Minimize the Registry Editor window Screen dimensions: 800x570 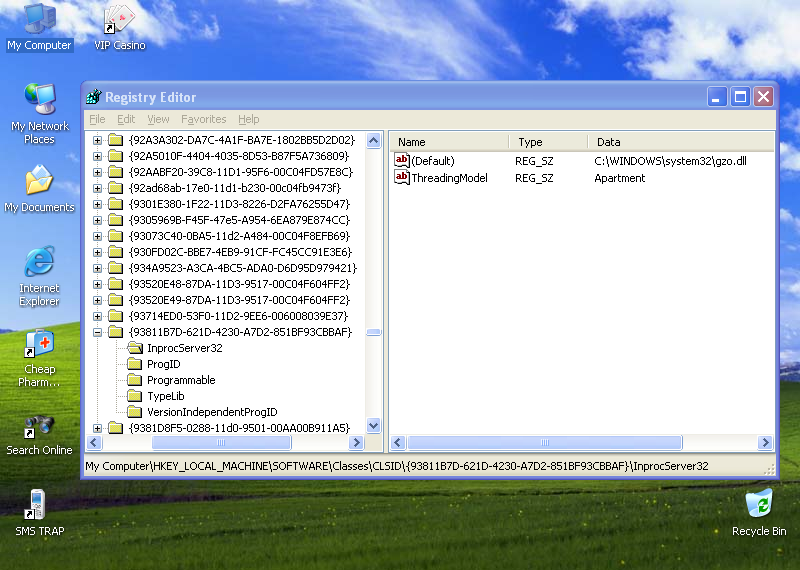click(717, 96)
